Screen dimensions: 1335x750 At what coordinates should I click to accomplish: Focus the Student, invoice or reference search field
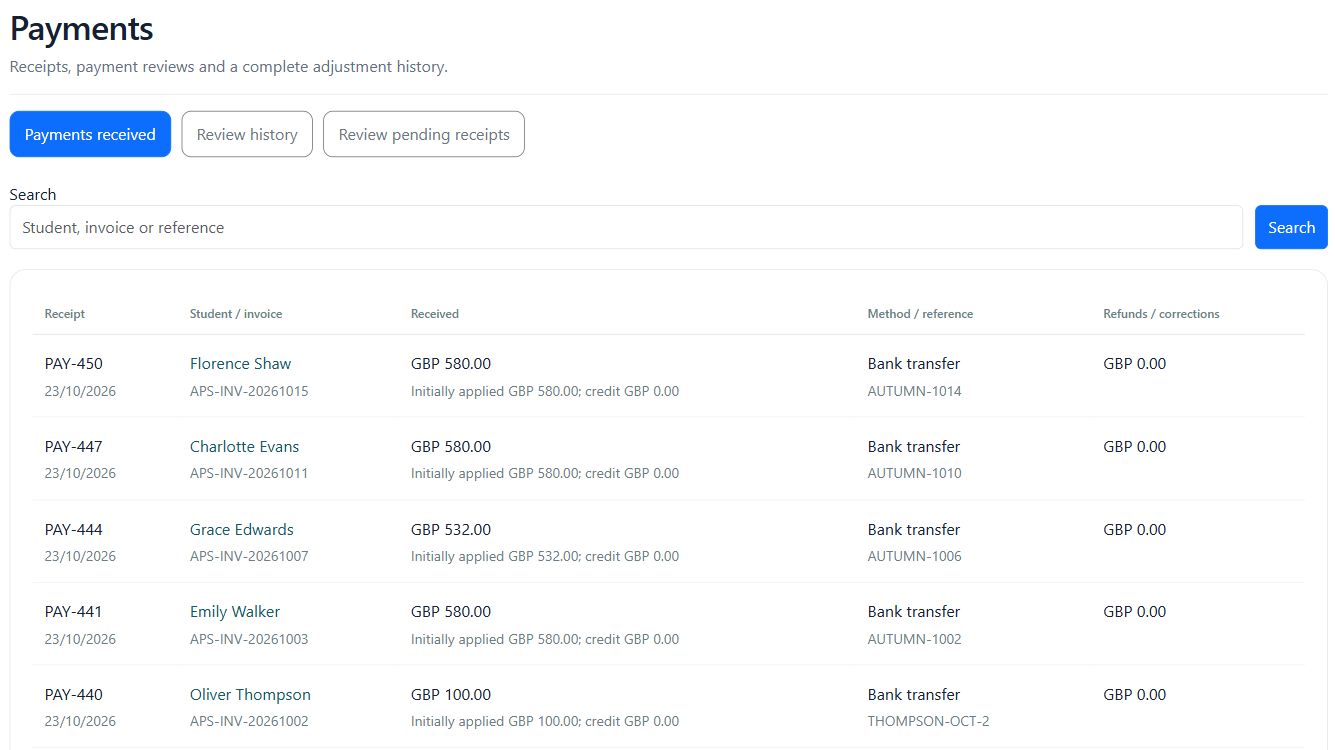tap(626, 227)
